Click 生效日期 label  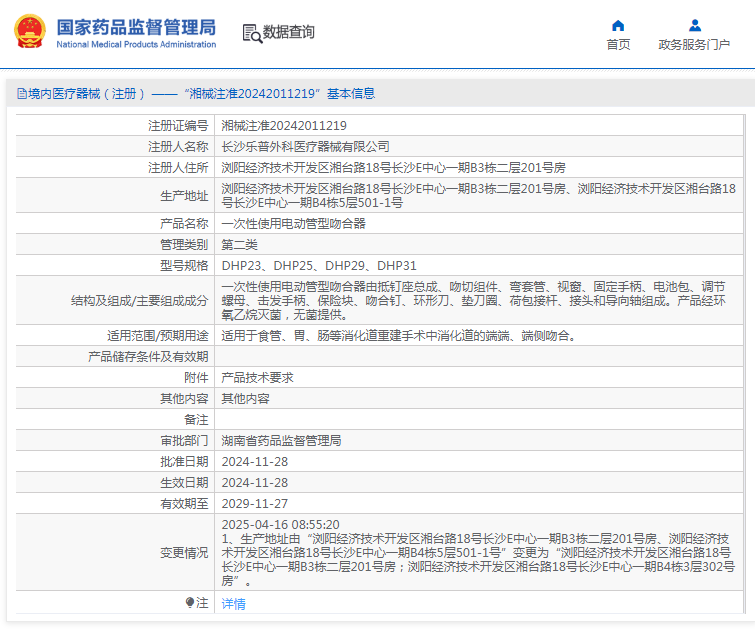click(x=184, y=482)
